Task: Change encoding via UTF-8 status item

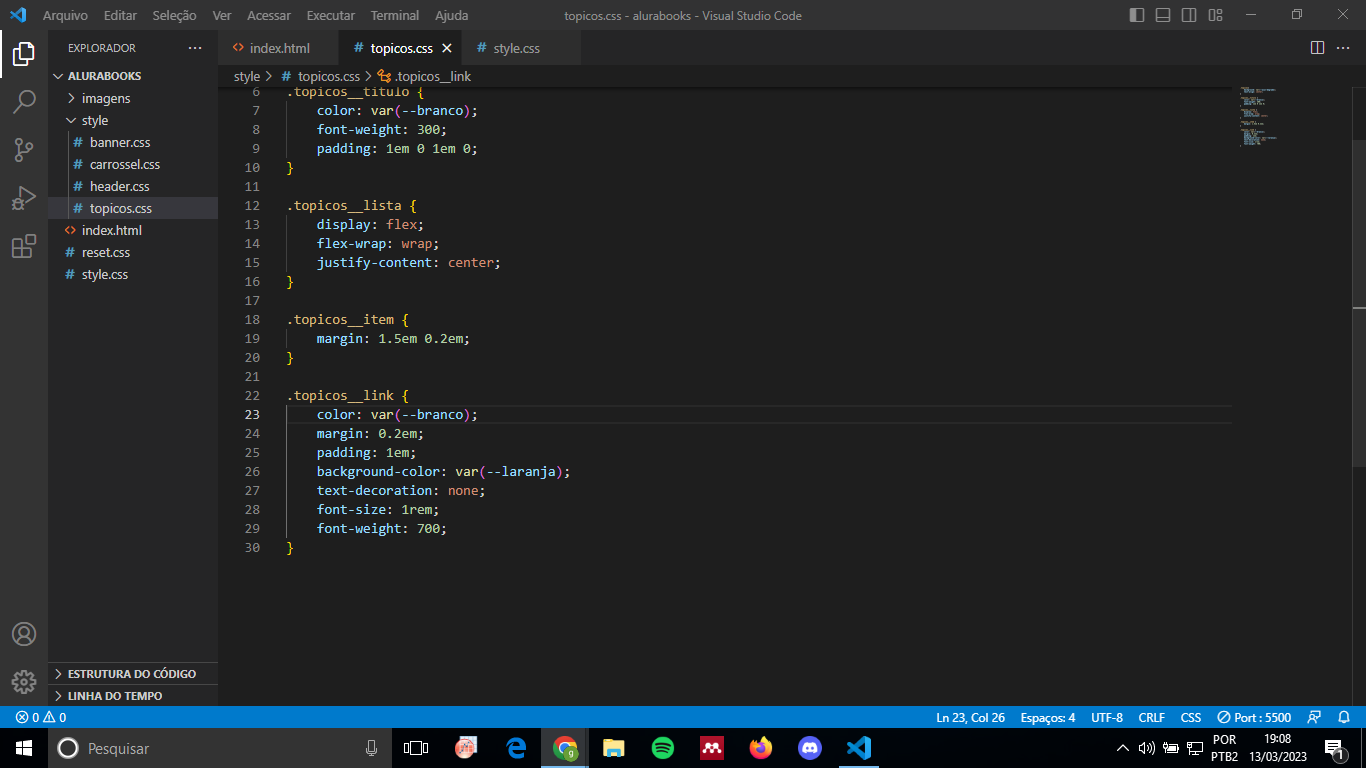Action: 1107,717
